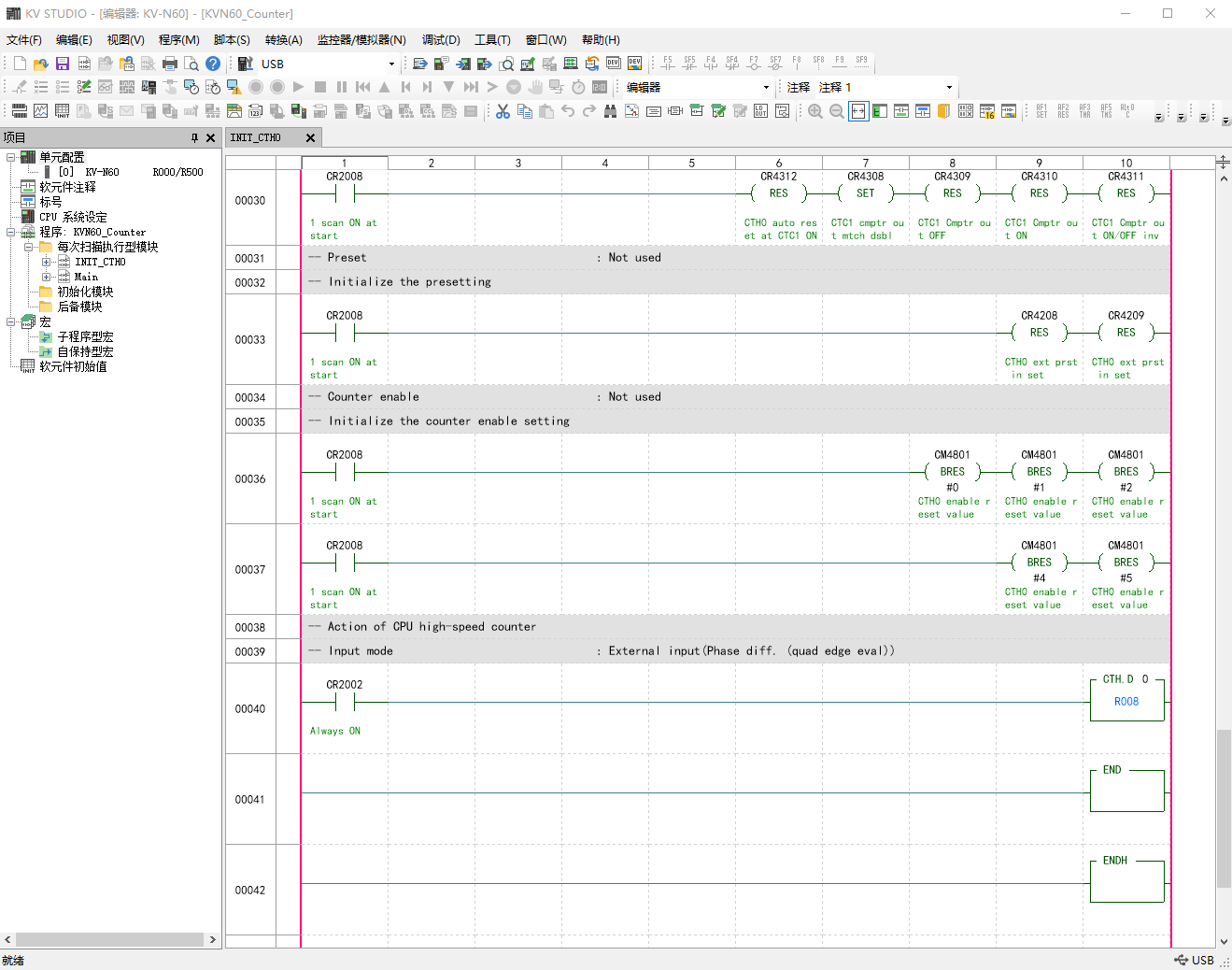Toggle the unit configuration bar icon

19,111
